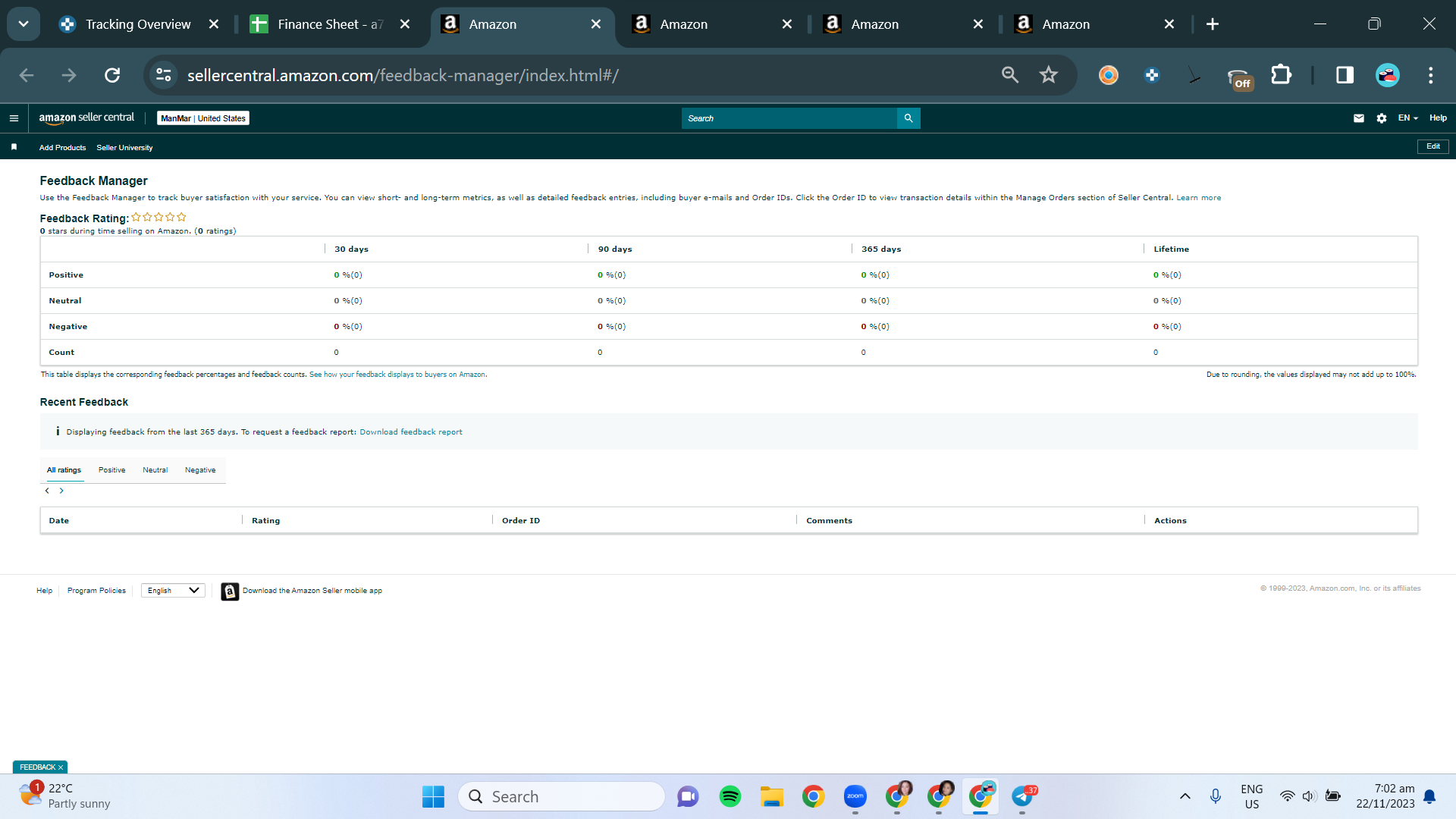Open the taskbar clock and date
The height and width of the screenshot is (819, 1456).
pos(1385,796)
